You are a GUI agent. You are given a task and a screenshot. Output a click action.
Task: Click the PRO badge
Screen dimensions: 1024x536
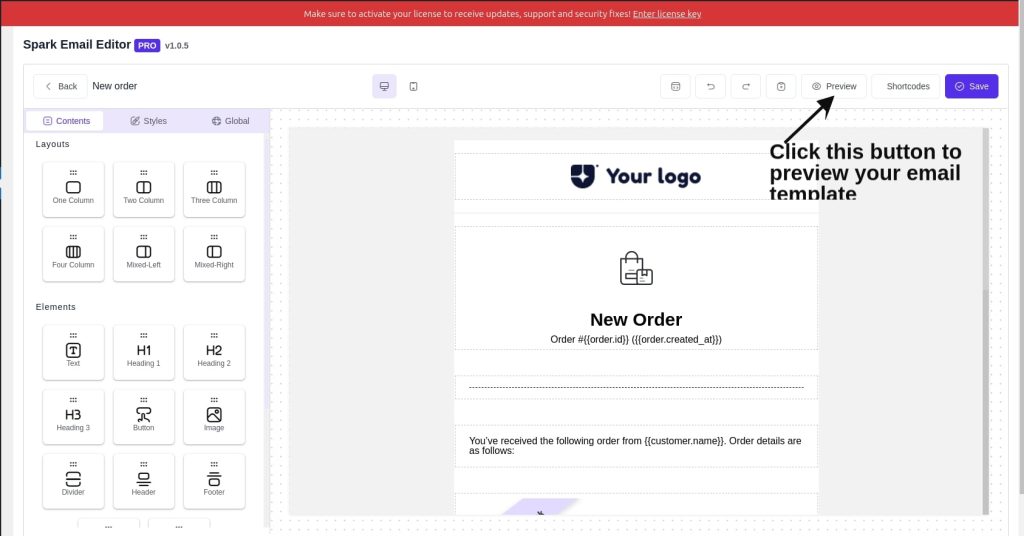click(147, 46)
